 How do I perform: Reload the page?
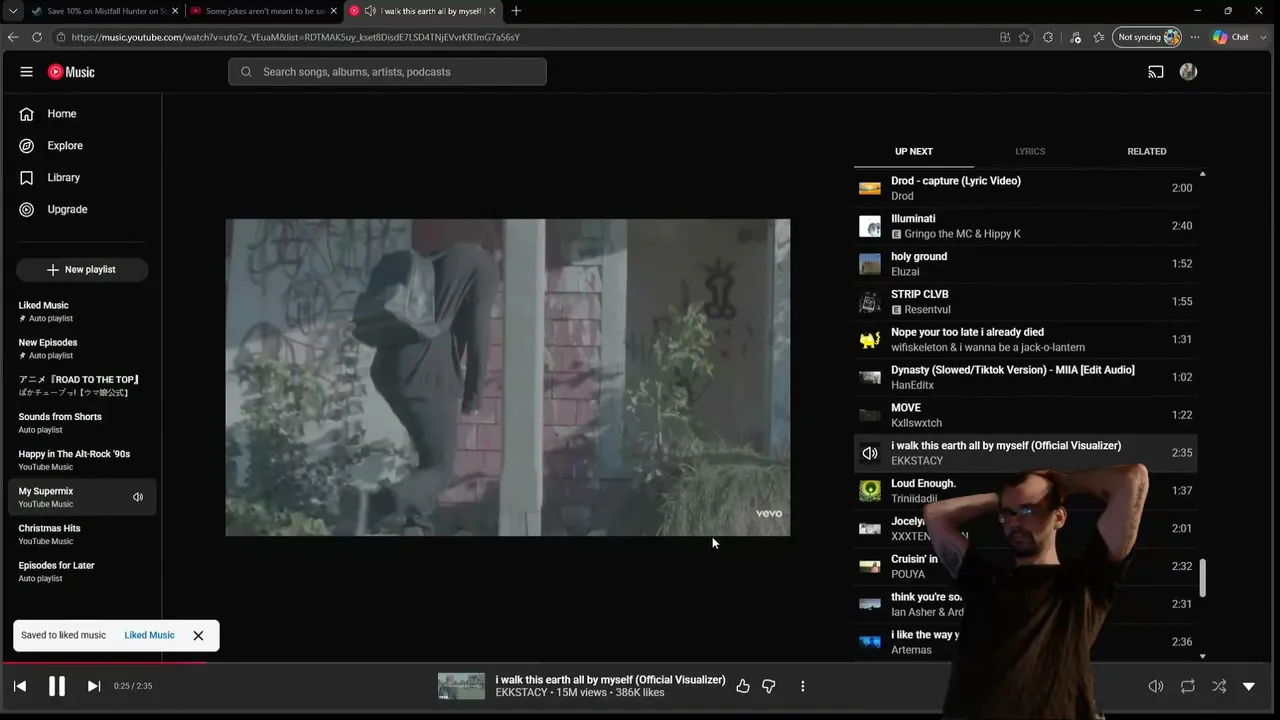(x=37, y=37)
